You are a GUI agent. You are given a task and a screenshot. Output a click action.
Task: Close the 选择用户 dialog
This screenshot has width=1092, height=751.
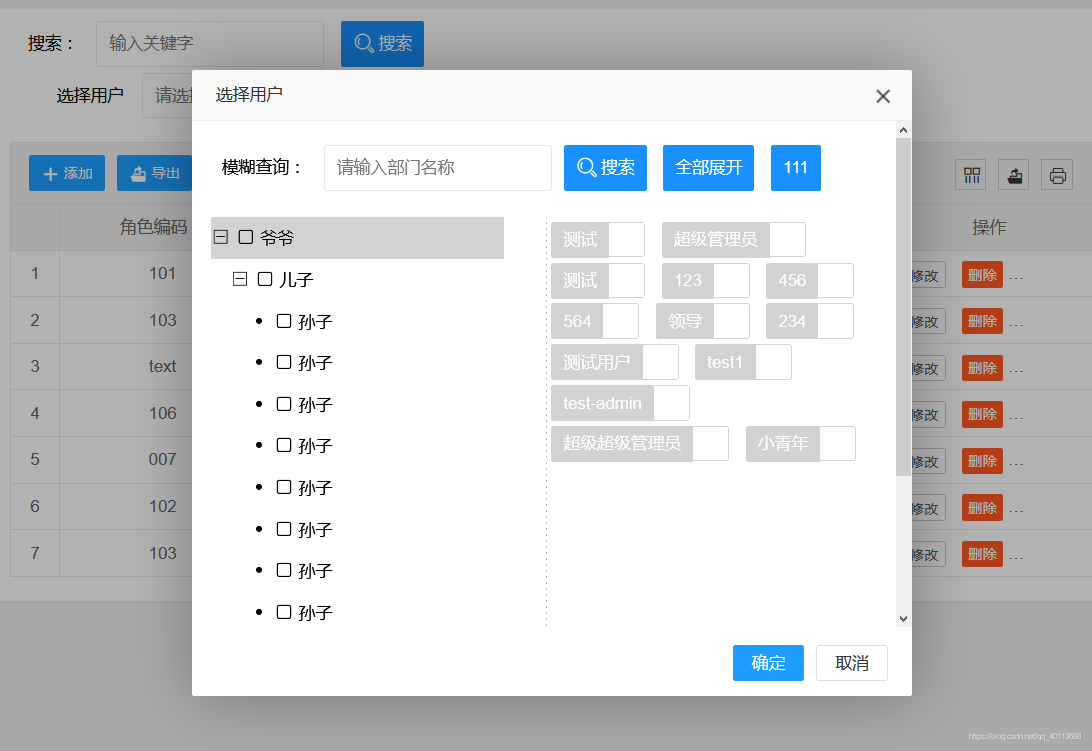882,96
